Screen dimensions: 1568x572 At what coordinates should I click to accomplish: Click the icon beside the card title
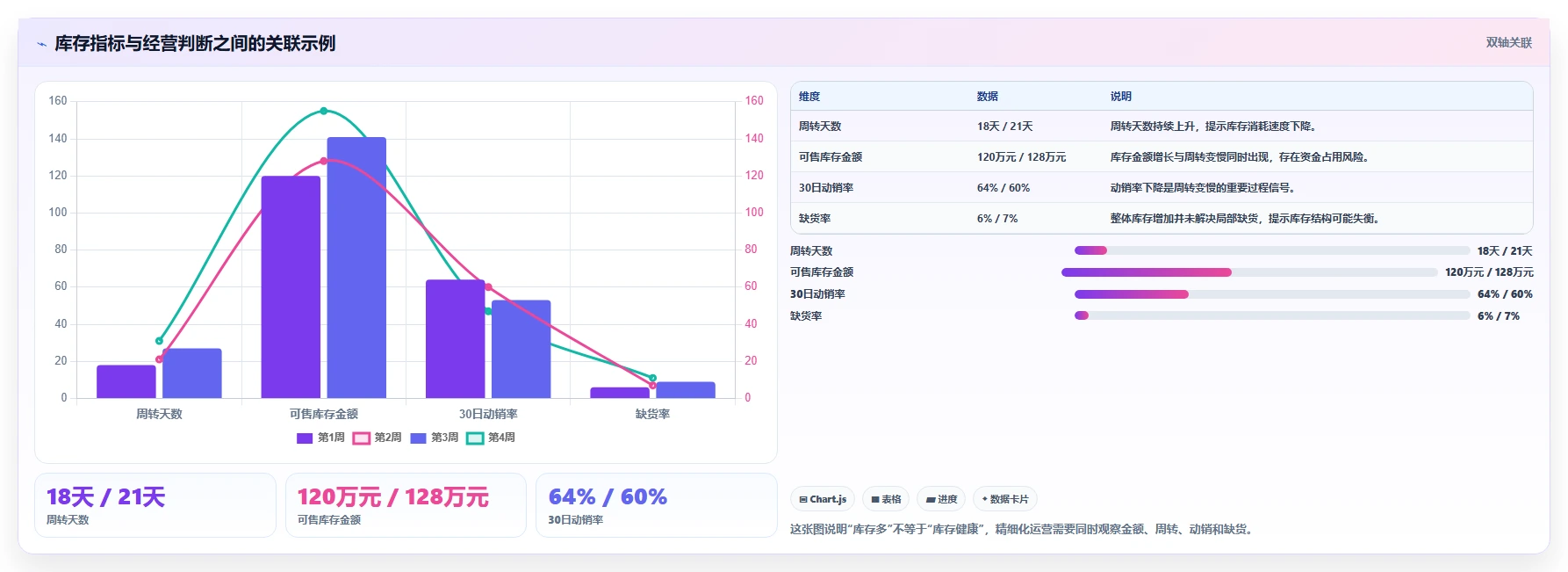click(x=41, y=44)
